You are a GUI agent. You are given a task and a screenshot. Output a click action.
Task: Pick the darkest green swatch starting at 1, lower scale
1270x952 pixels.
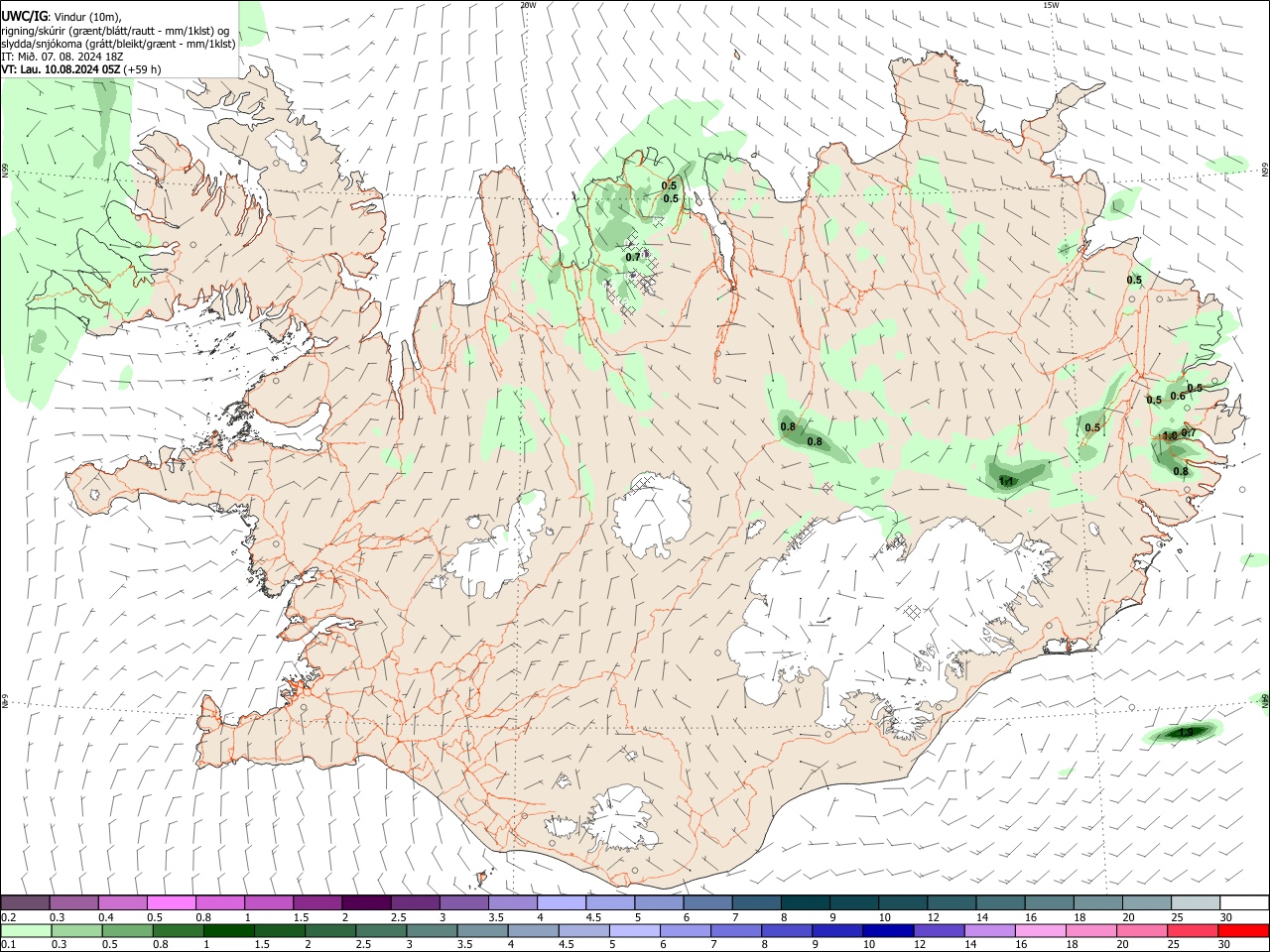point(229,930)
